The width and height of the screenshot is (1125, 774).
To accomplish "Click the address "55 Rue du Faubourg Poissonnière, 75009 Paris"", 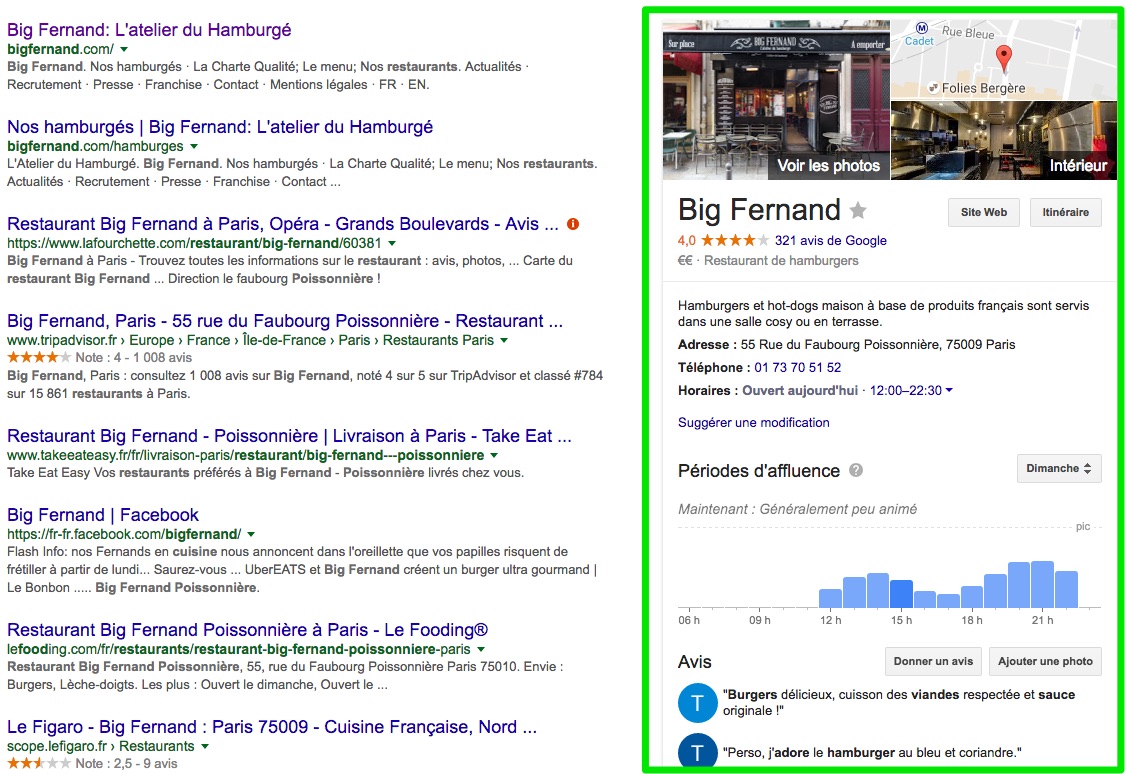I will pyautogui.click(x=878, y=344).
